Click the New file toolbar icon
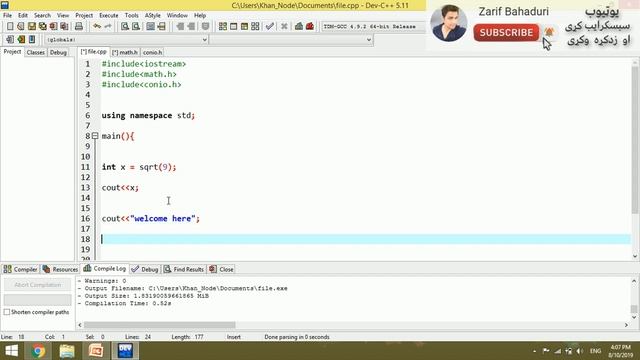 (10, 27)
